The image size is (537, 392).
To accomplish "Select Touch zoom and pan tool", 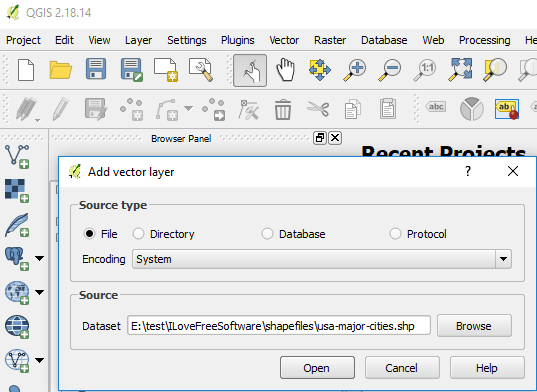I will (x=250, y=71).
